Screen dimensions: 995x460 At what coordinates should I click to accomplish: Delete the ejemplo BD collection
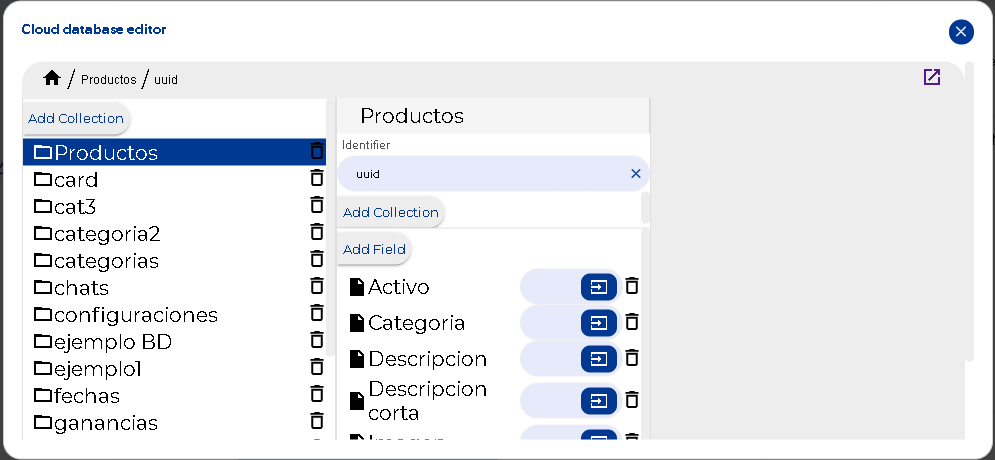[x=317, y=340]
